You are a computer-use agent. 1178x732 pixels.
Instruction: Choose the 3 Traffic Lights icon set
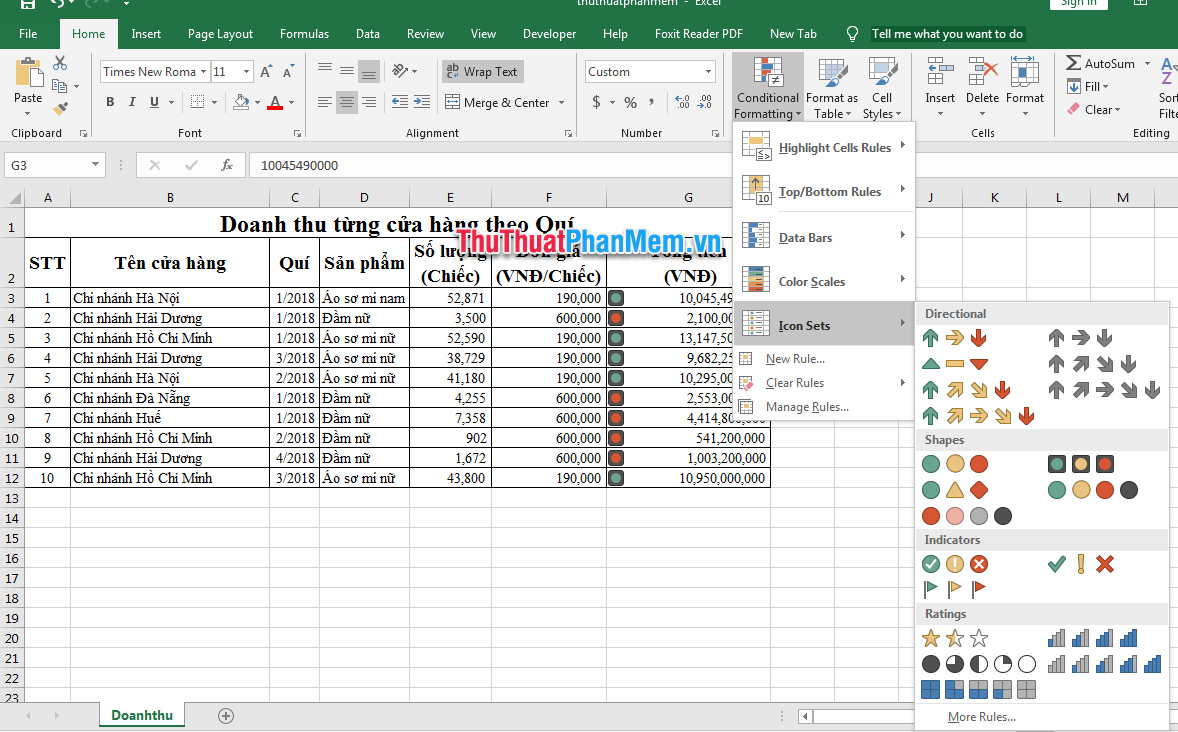954,463
